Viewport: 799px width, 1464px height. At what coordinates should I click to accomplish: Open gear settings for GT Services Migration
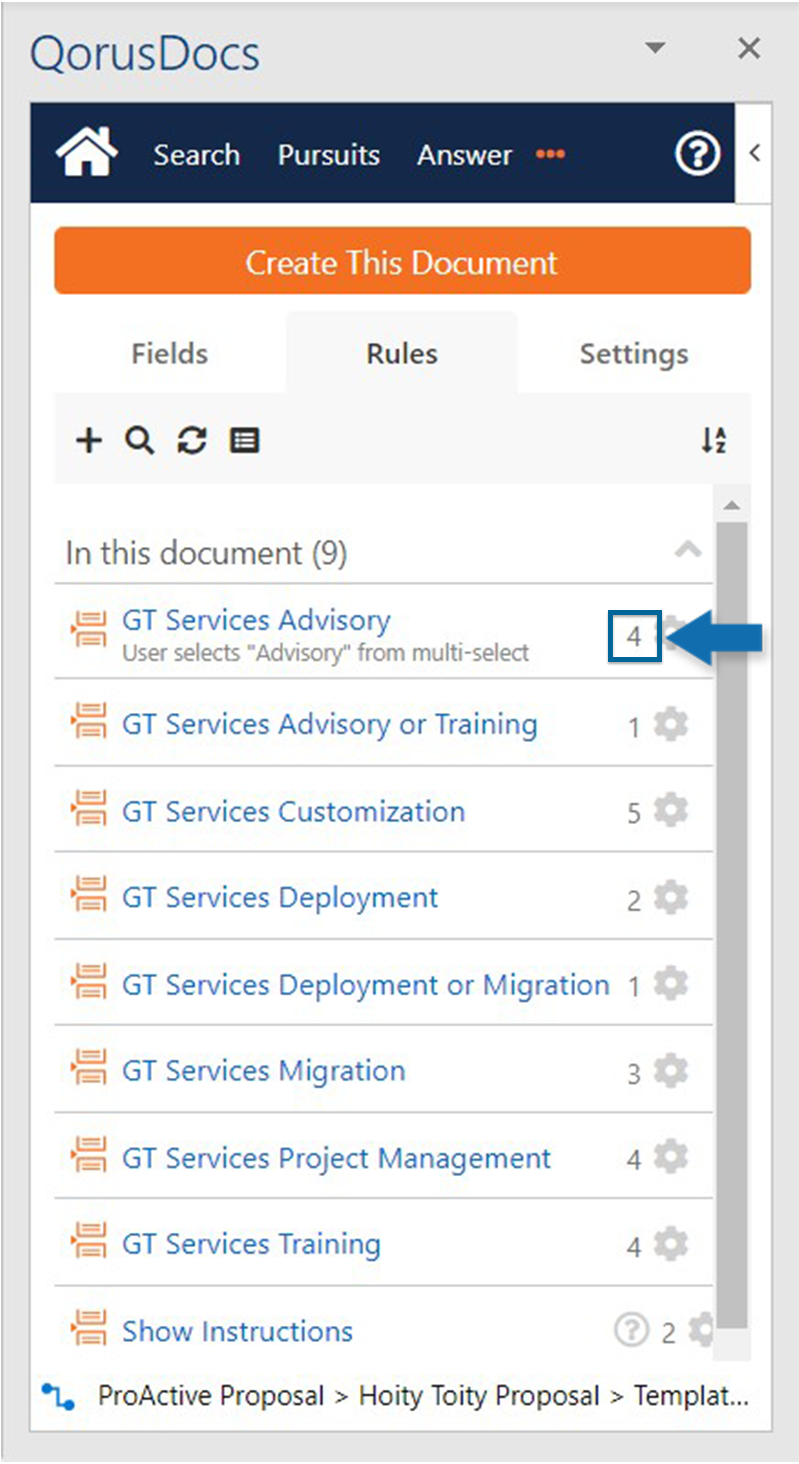tap(670, 1071)
